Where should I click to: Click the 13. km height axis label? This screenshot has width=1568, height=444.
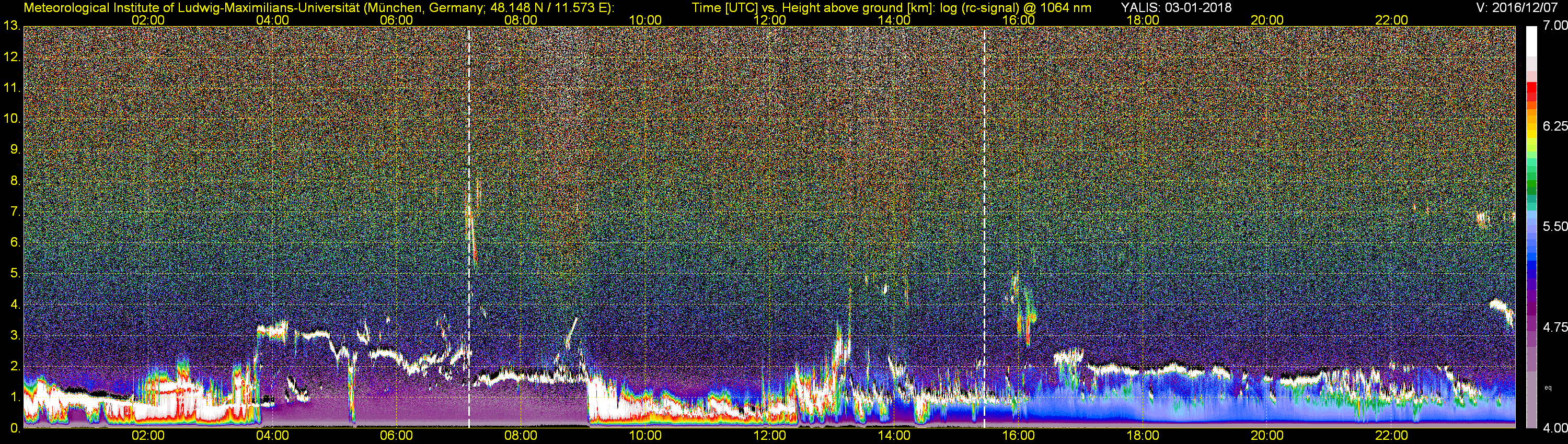tap(12, 26)
